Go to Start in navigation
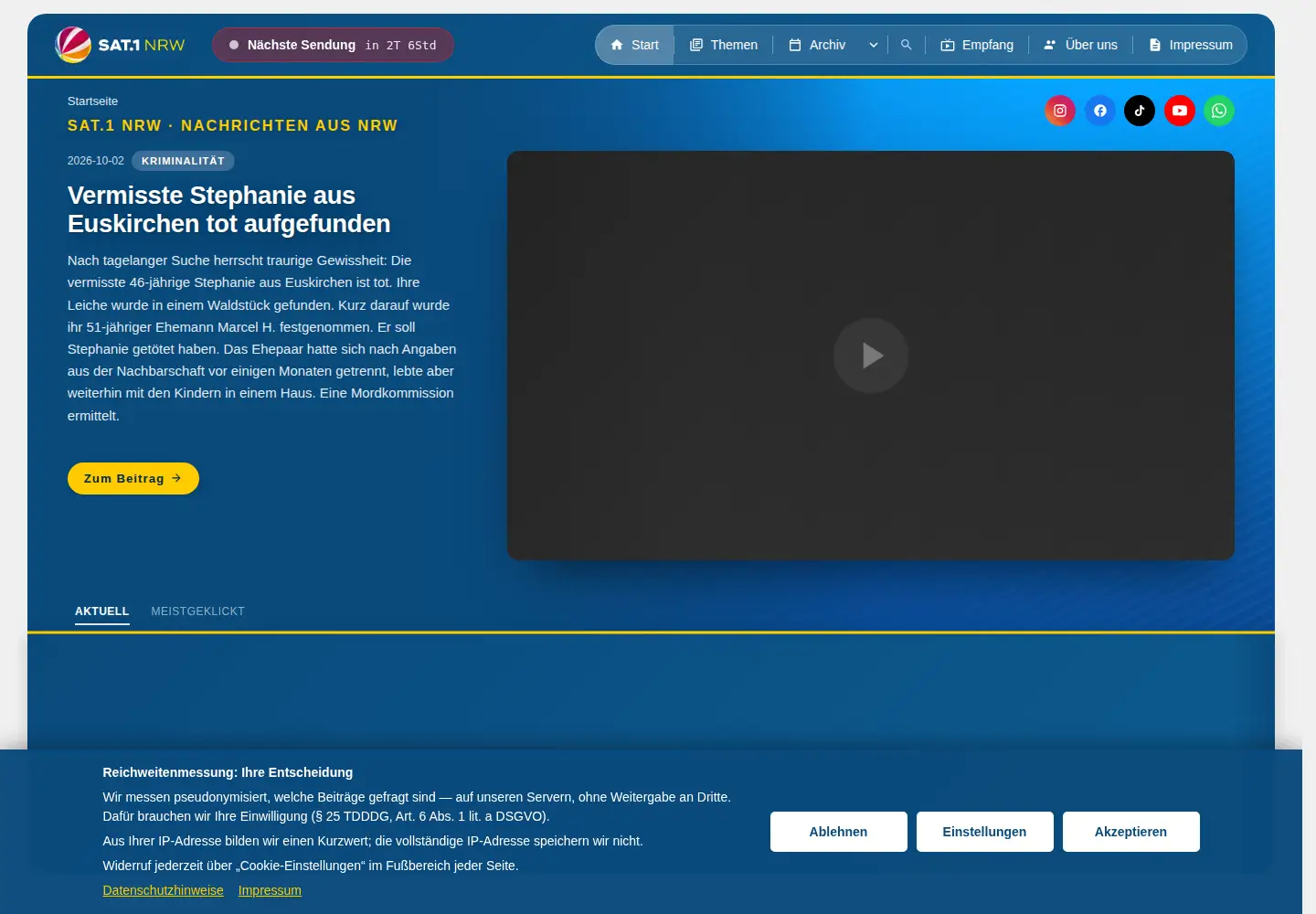Viewport: 1316px width, 914px height. click(635, 45)
